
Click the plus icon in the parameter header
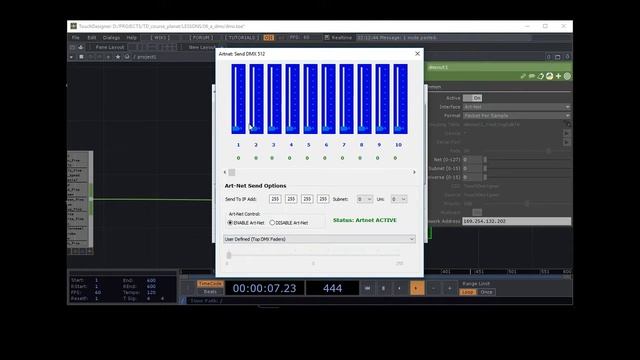click(x=558, y=76)
